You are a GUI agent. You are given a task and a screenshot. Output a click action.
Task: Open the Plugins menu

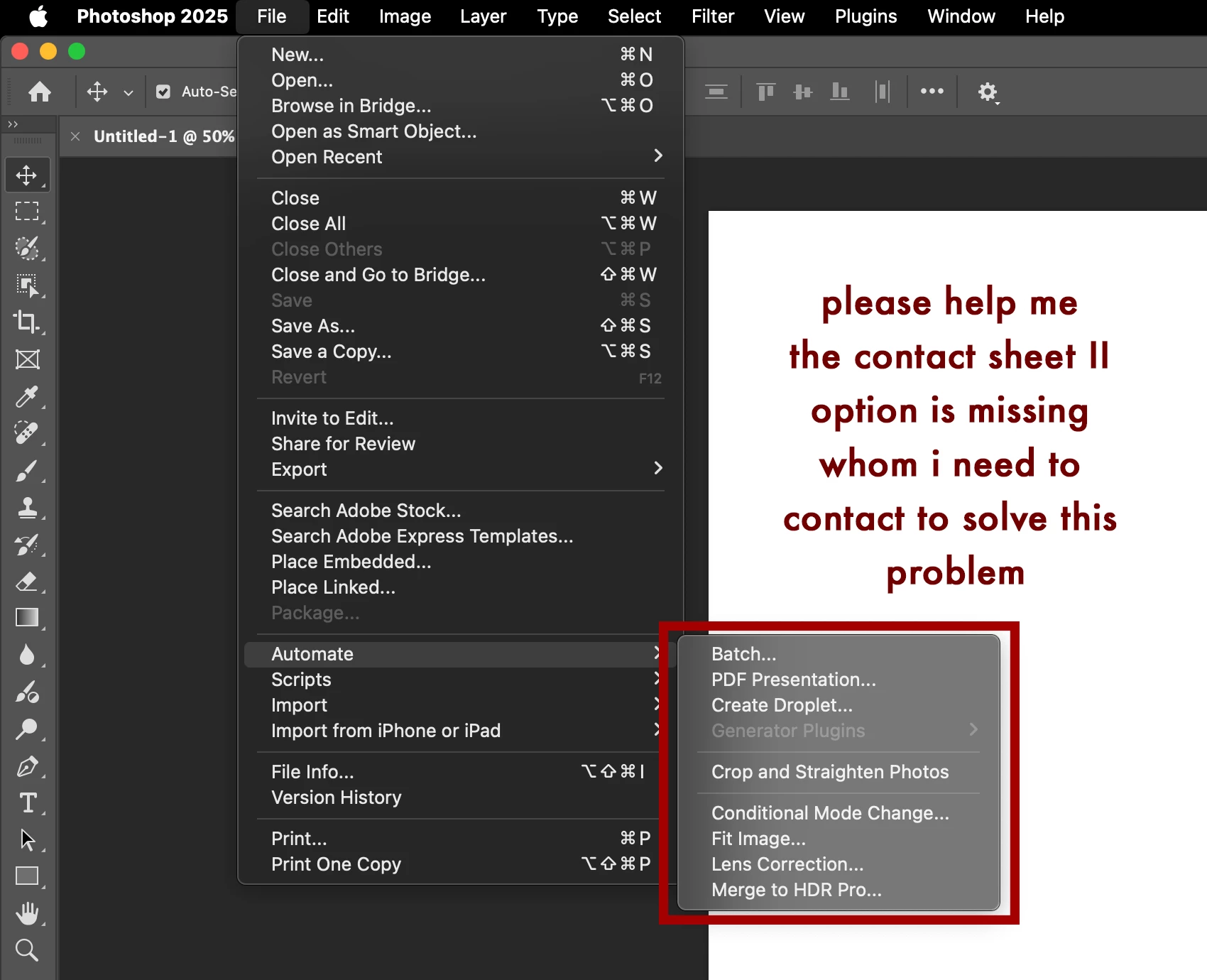[865, 16]
